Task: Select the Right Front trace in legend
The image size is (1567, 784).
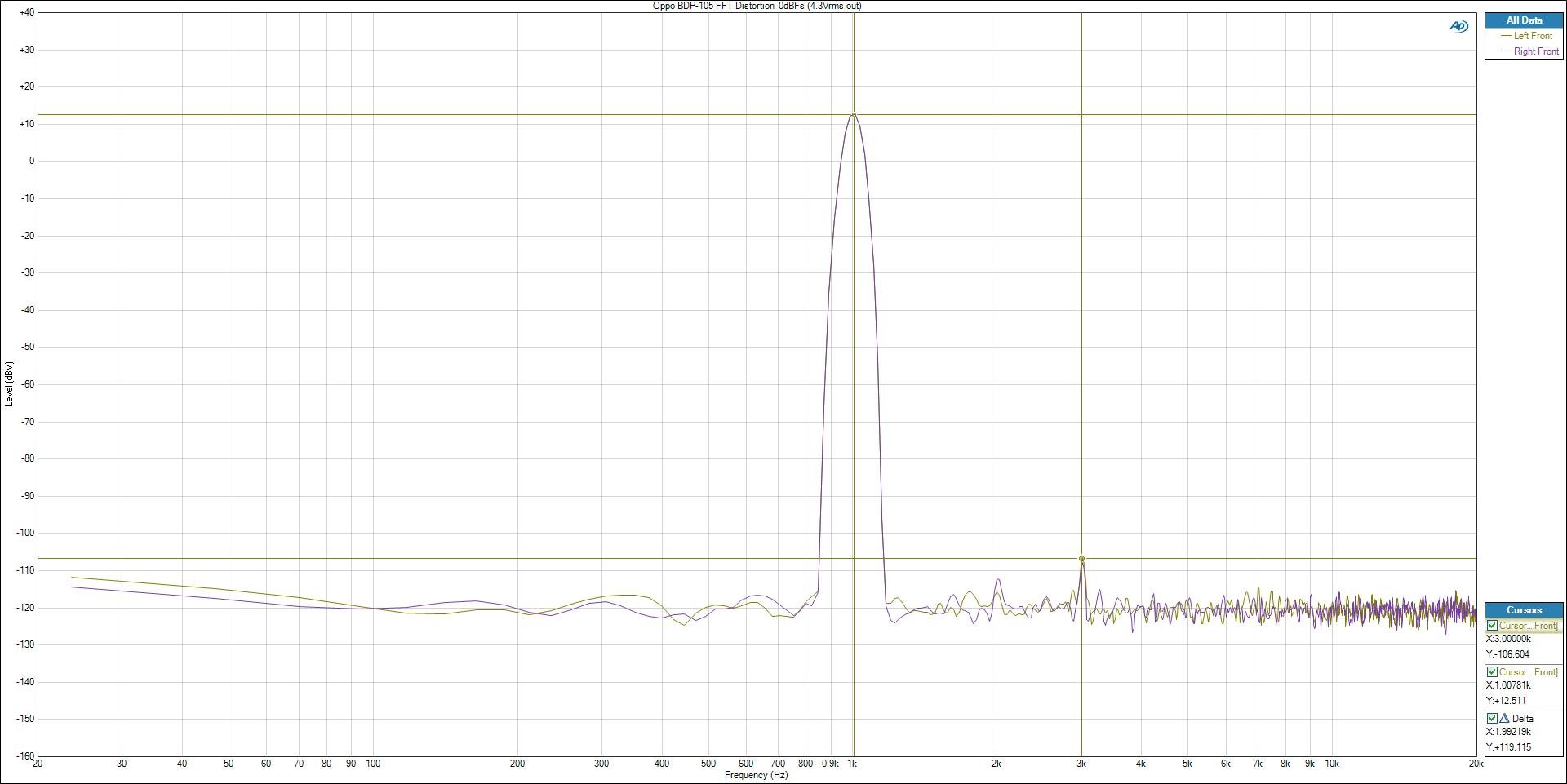Action: [x=1536, y=51]
